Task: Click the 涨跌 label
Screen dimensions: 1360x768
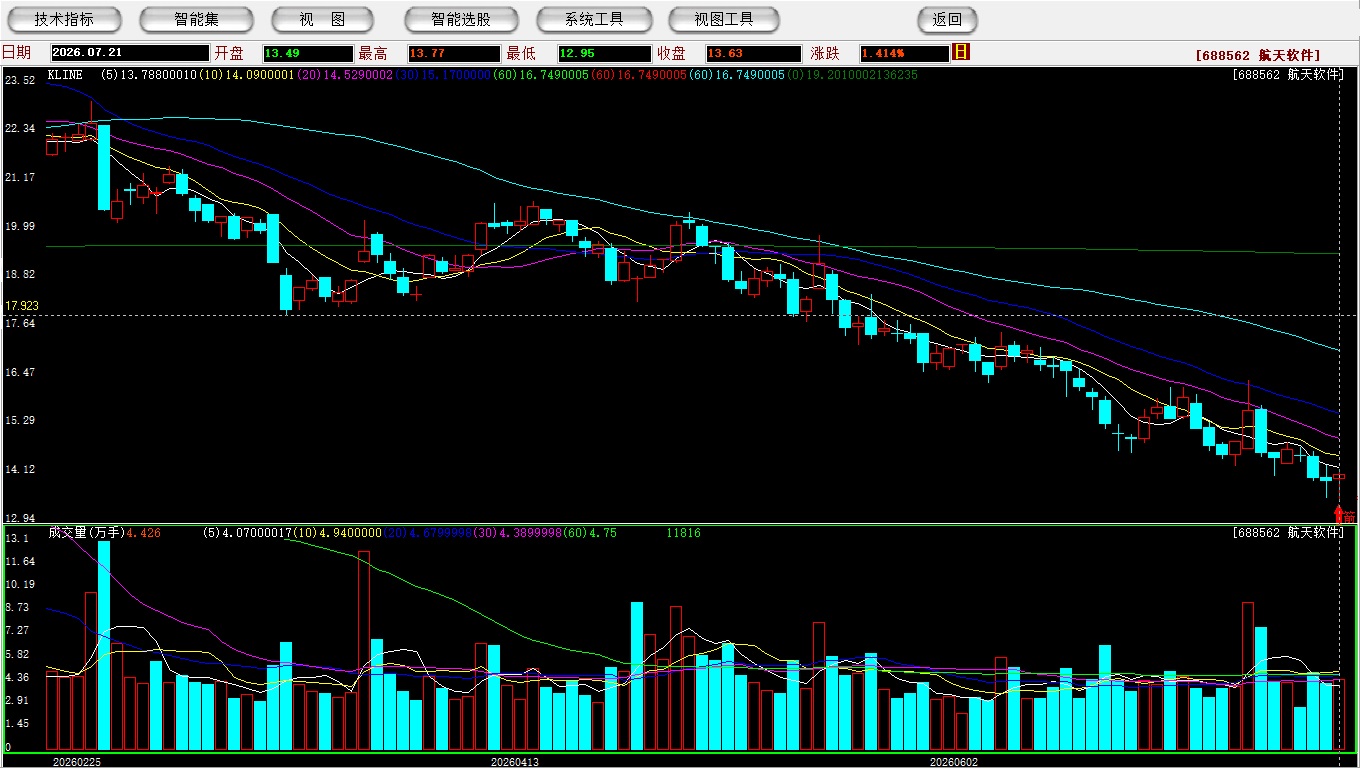Action: pyautogui.click(x=825, y=53)
